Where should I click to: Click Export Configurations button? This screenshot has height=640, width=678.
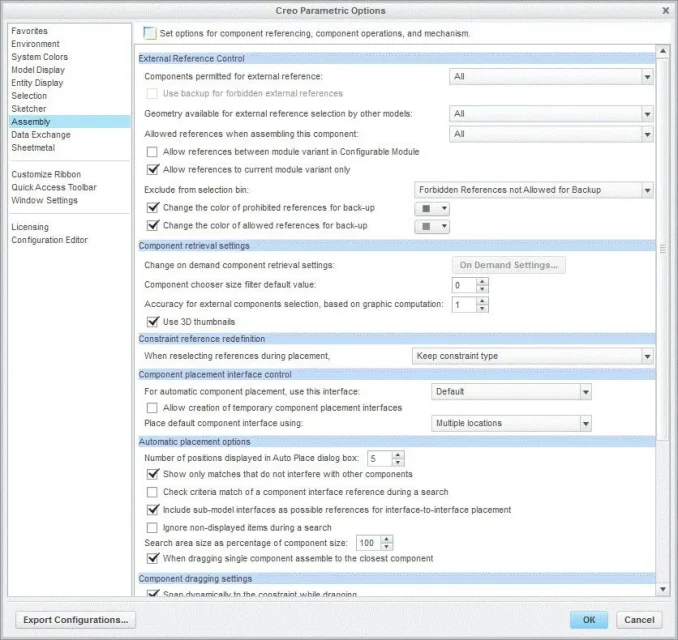[x=76, y=620]
